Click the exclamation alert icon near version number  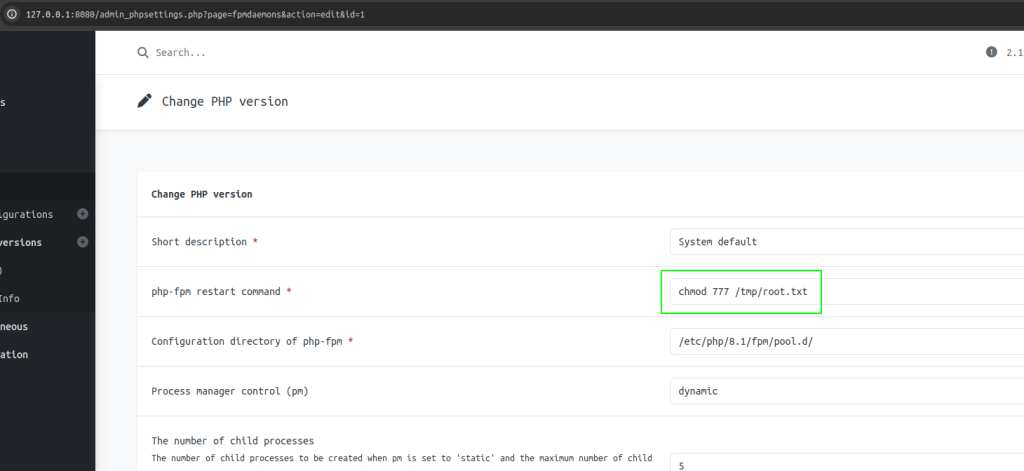(991, 52)
